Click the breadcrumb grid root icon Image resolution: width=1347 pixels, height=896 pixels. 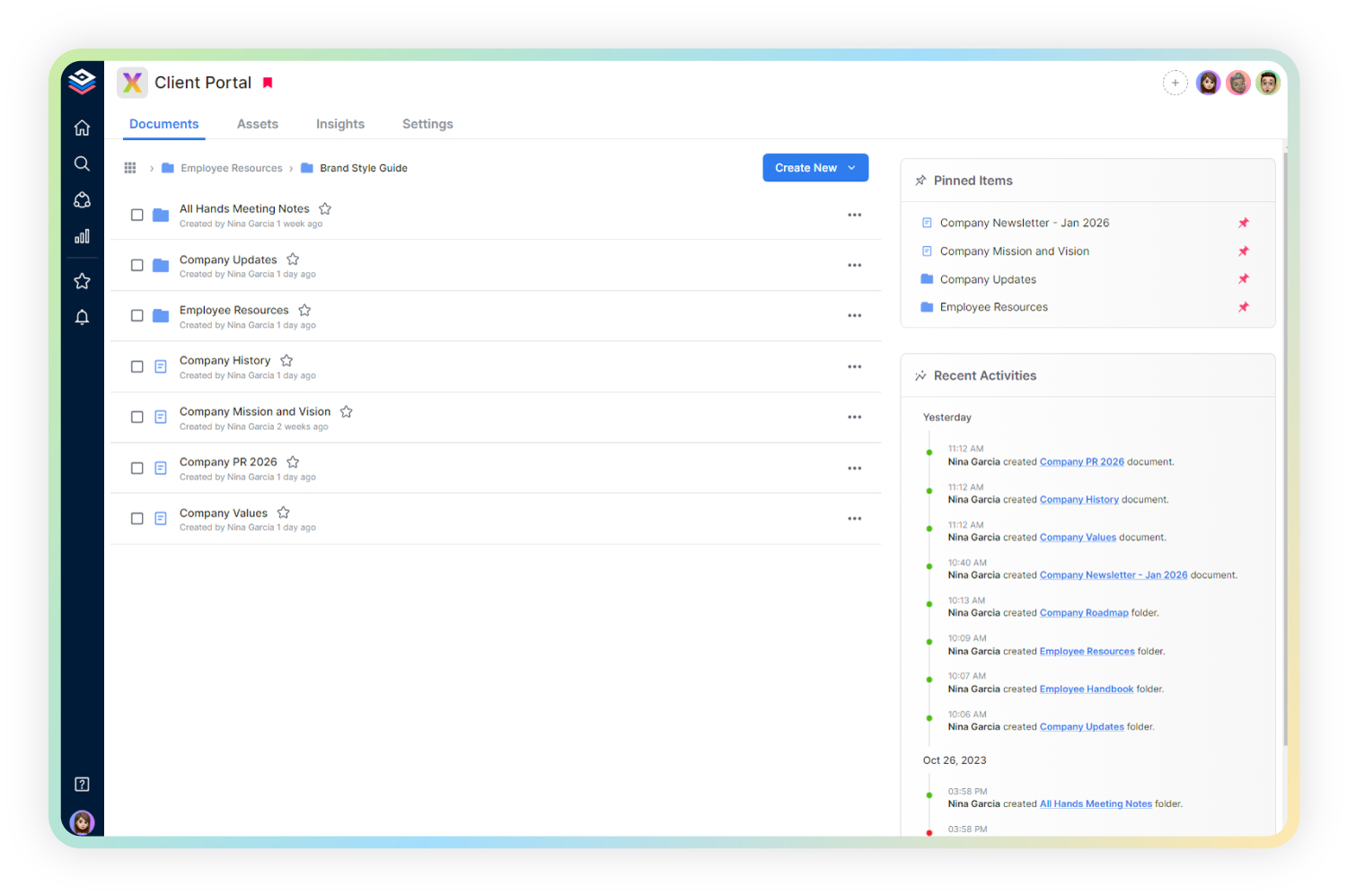click(x=130, y=168)
